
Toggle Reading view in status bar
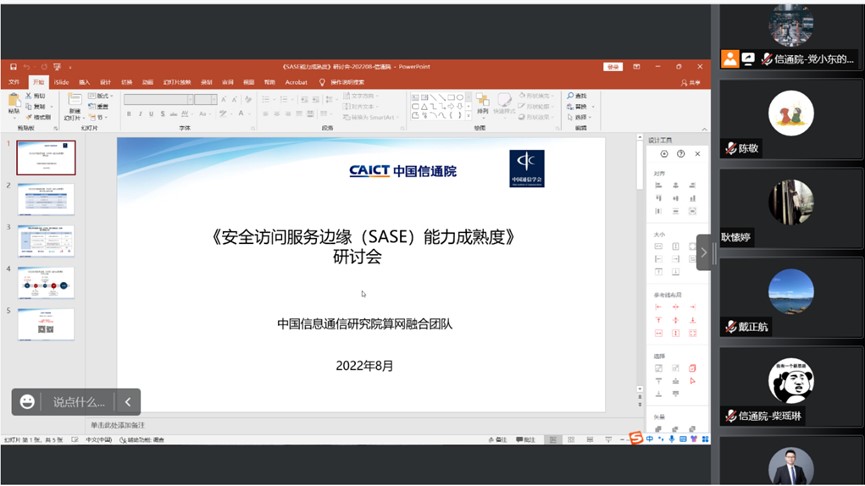click(590, 440)
